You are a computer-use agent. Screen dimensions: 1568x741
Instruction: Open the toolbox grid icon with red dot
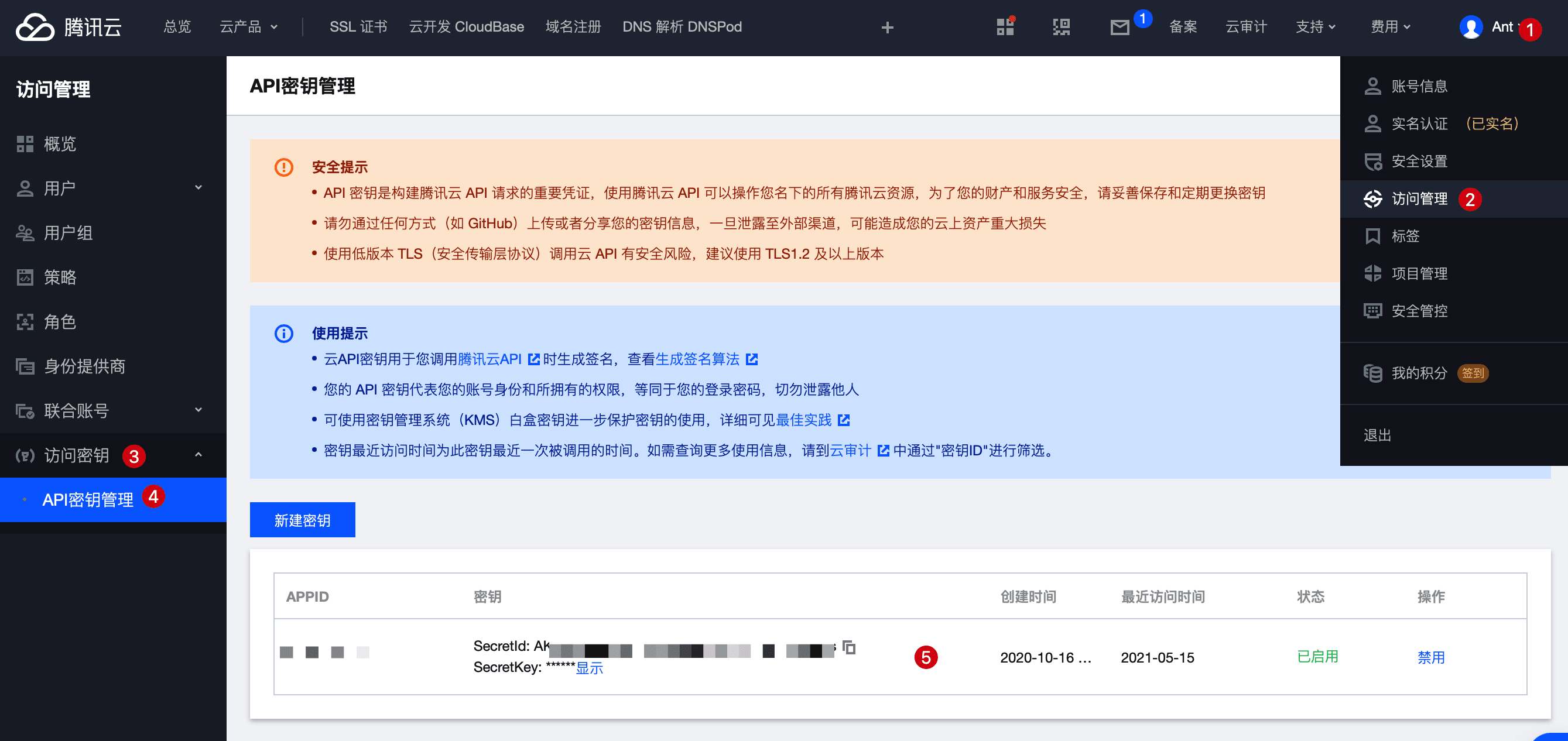(1005, 27)
